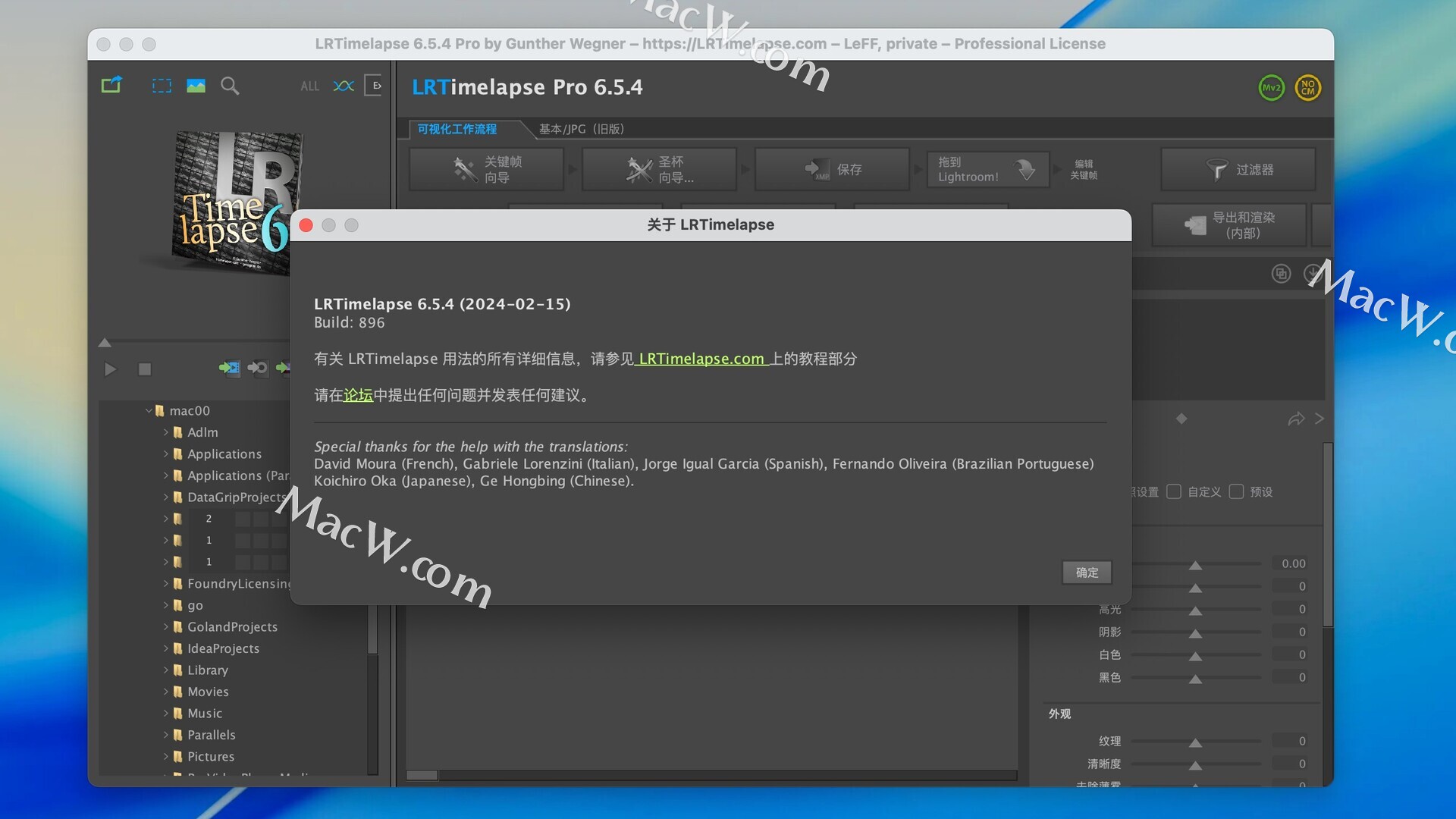Click the yellow NO CM badge
This screenshot has width=1456, height=819.
click(1307, 88)
